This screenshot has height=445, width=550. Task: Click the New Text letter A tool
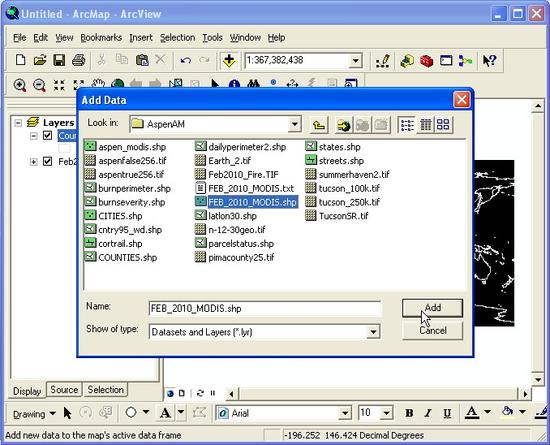165,413
